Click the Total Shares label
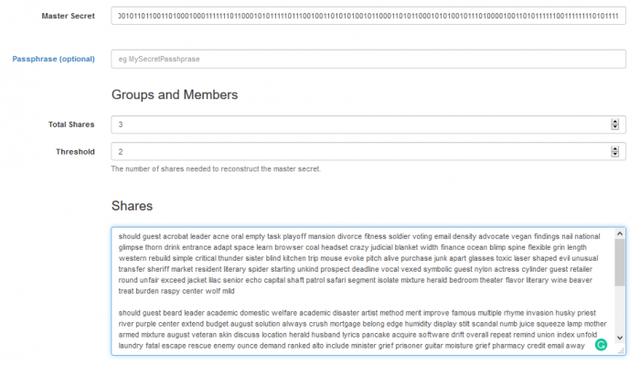 pyautogui.click(x=71, y=124)
